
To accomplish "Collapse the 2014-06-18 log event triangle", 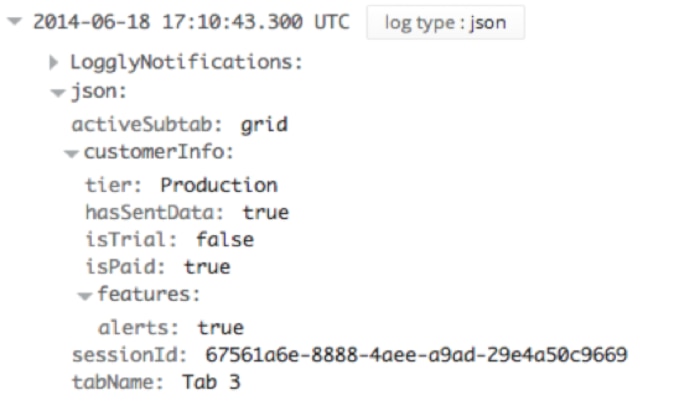I will pyautogui.click(x=12, y=24).
